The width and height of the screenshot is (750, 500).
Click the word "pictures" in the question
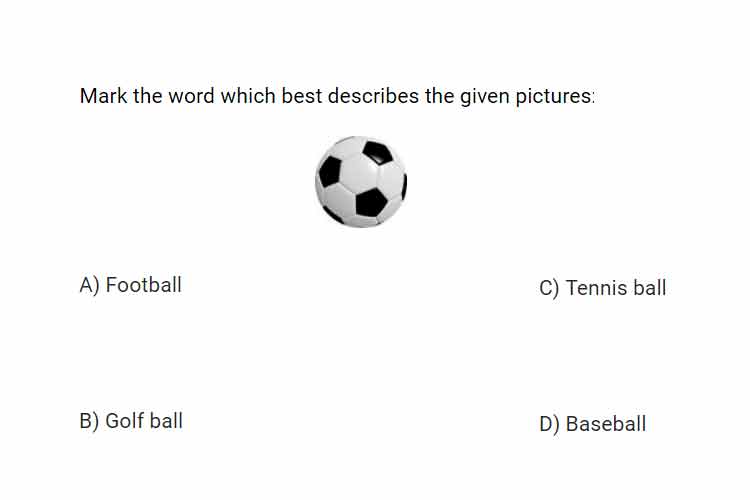(553, 96)
